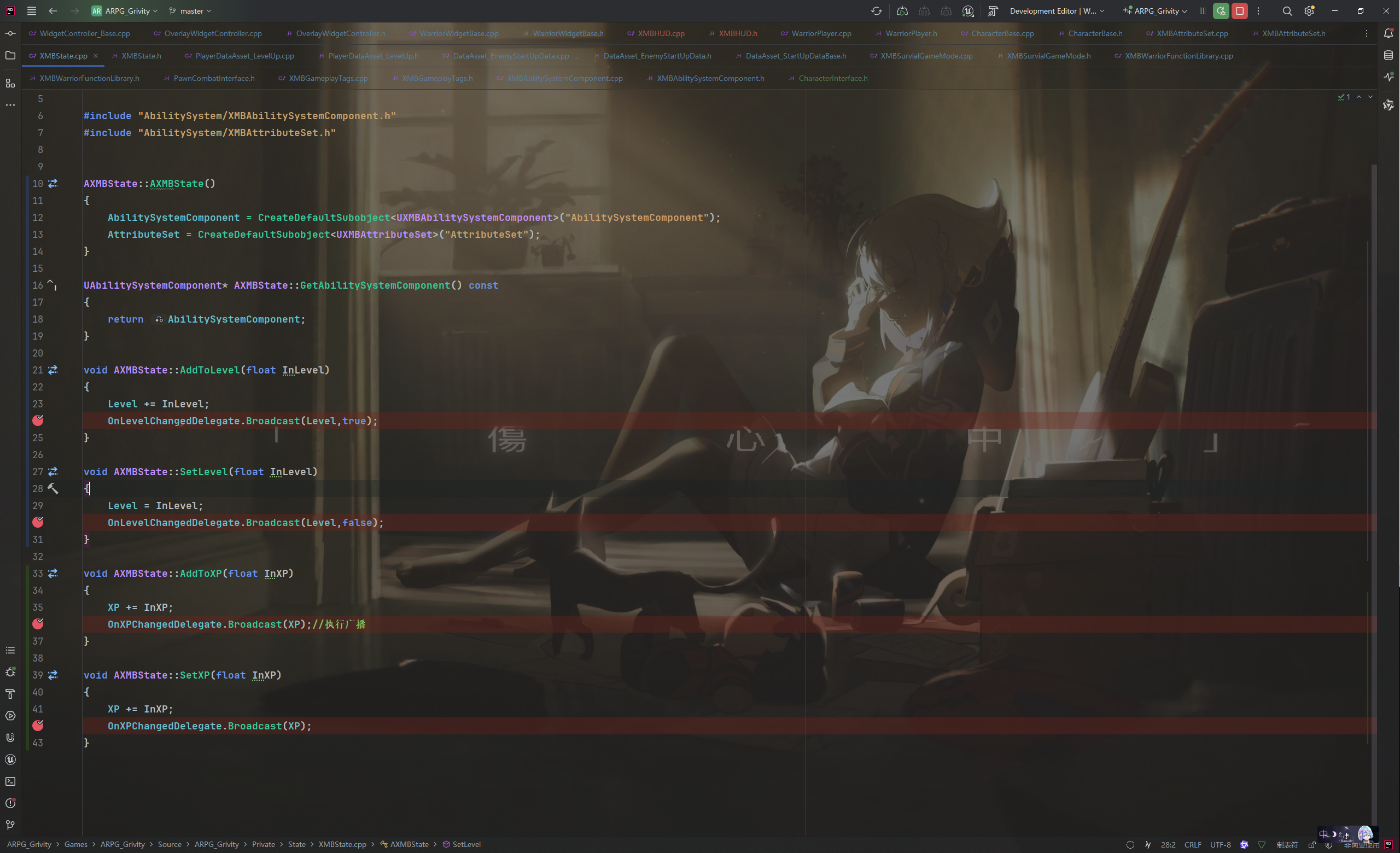Stop the debug session with red button
Image resolution: width=1400 pixels, height=853 pixels.
1240,11
